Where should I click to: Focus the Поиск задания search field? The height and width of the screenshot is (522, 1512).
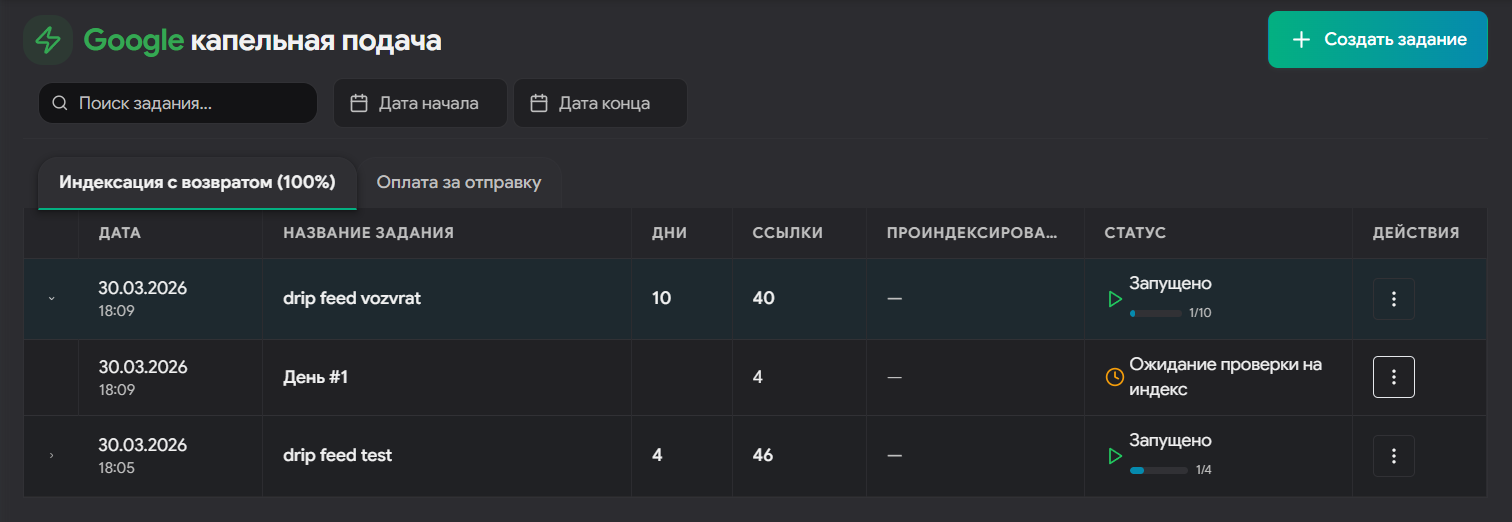[x=178, y=103]
